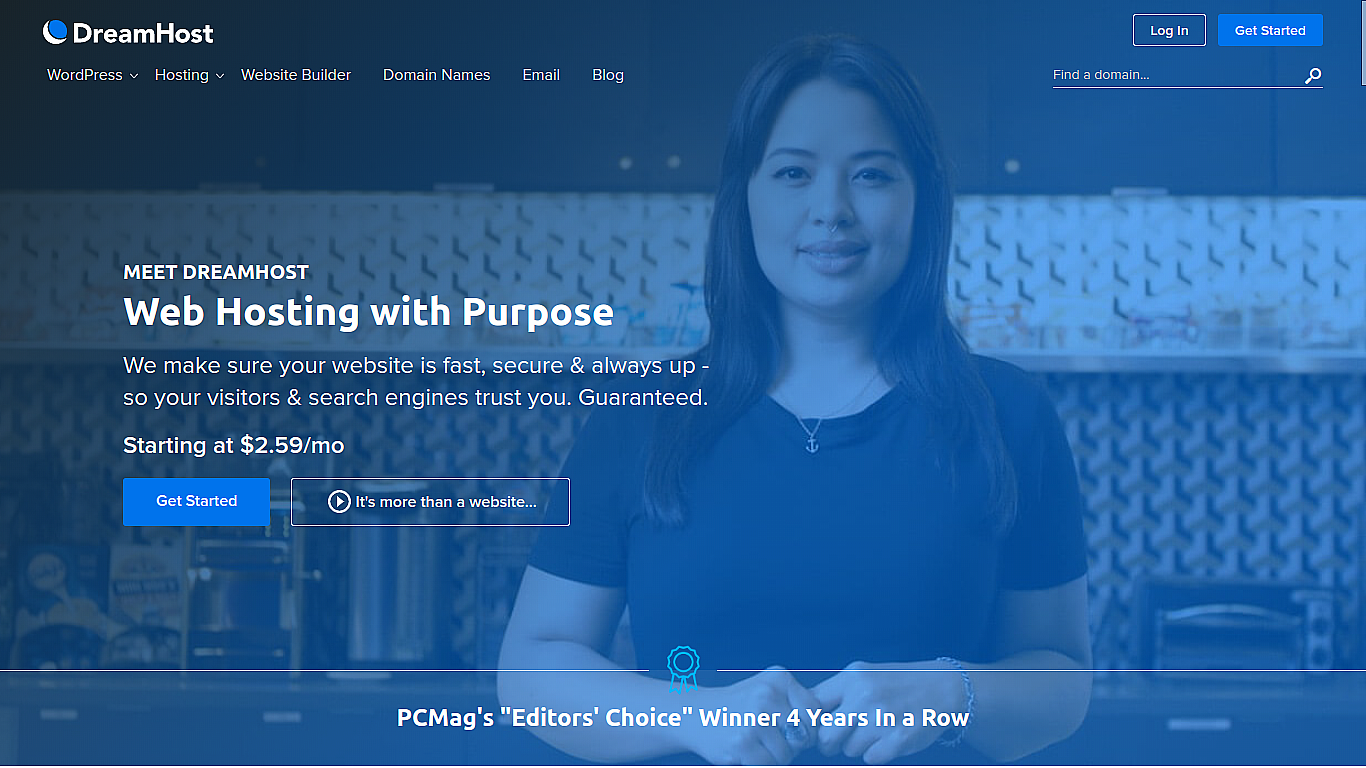
Task: Expand the Hosting menu chevron
Action: (x=219, y=76)
